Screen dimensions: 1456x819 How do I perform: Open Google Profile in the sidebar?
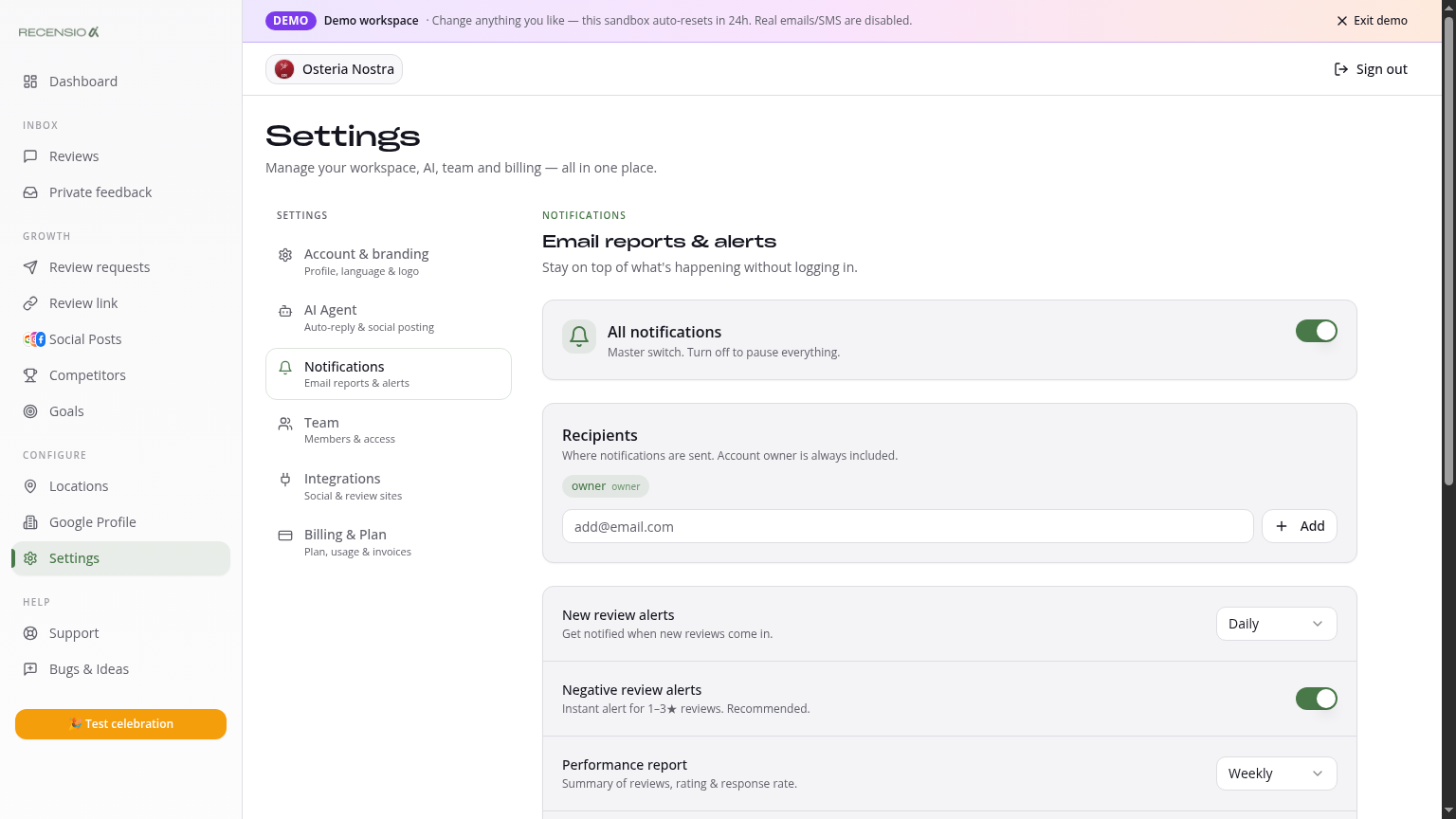120,522
